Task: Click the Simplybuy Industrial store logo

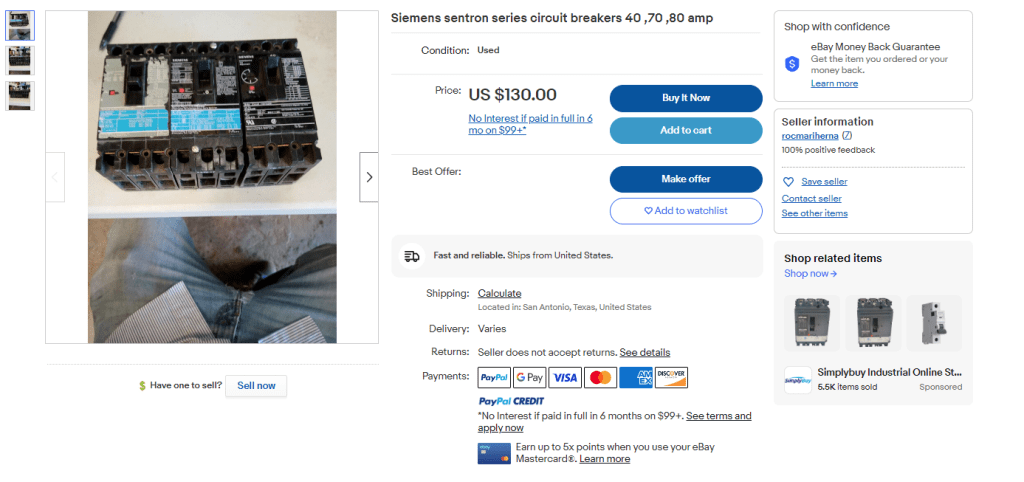Action: click(797, 380)
